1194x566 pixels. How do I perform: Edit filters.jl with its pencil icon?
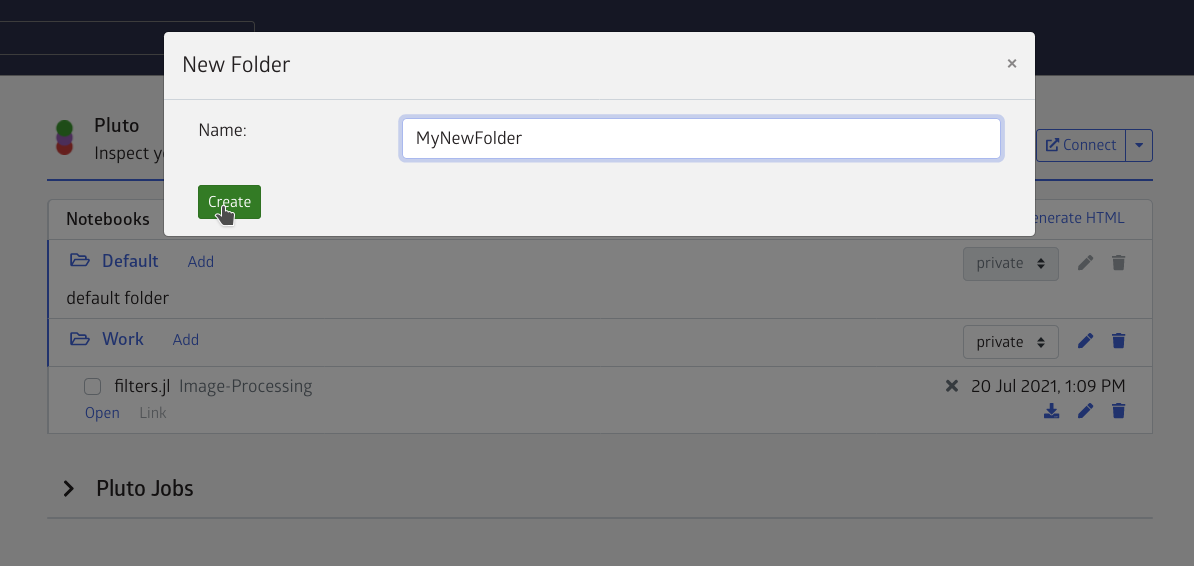pos(1086,411)
